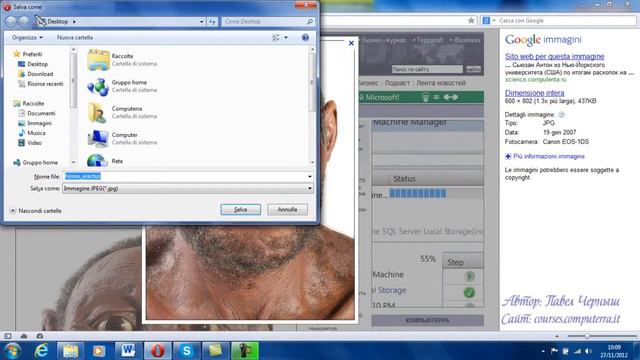Click the Google search engine icon in the browser
The width and height of the screenshot is (640, 360).
coord(486,20)
